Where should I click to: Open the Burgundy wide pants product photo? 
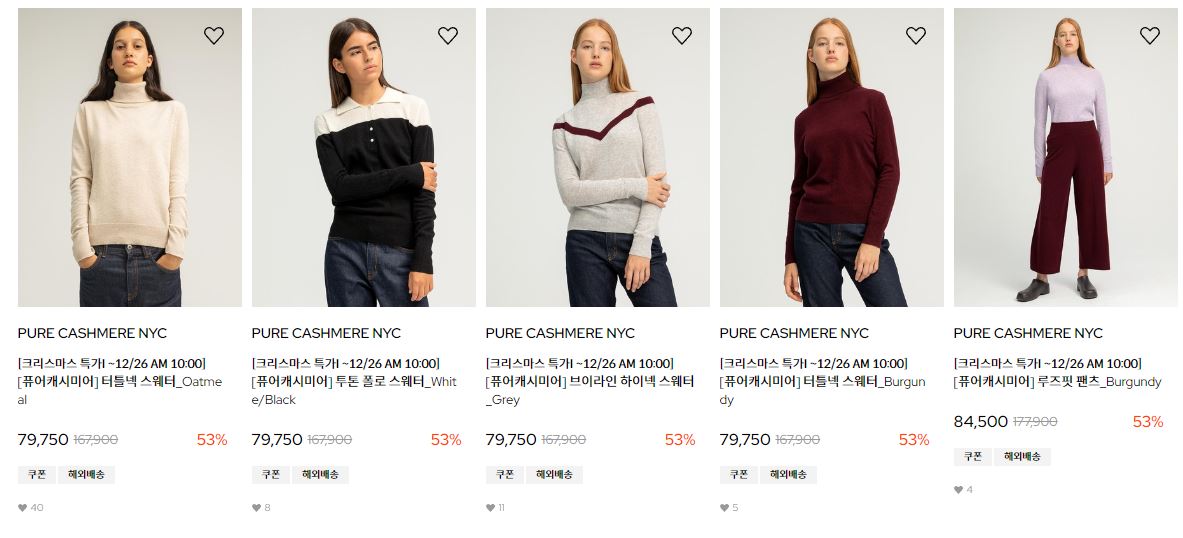(1065, 158)
